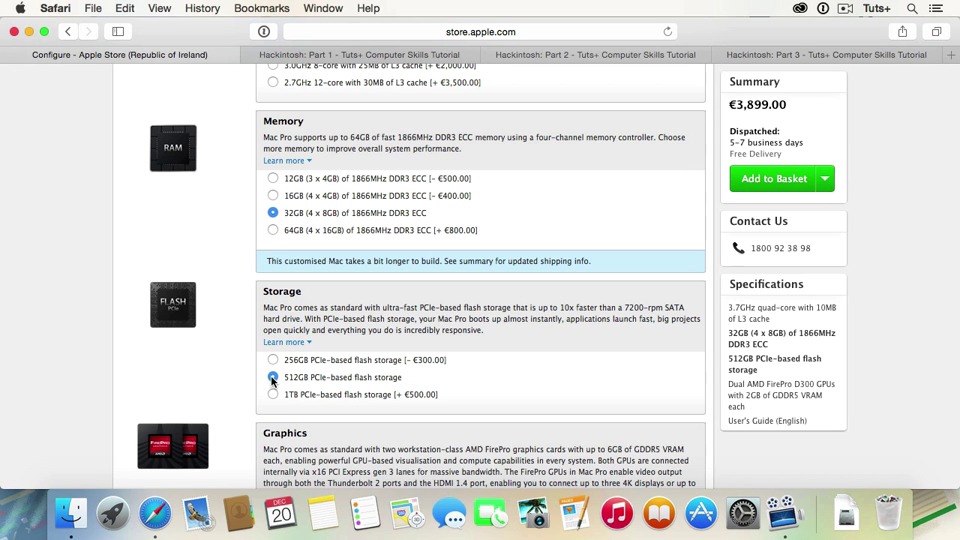The image size is (960, 540).
Task: Open the Calendar icon in the Dock
Action: click(281, 513)
